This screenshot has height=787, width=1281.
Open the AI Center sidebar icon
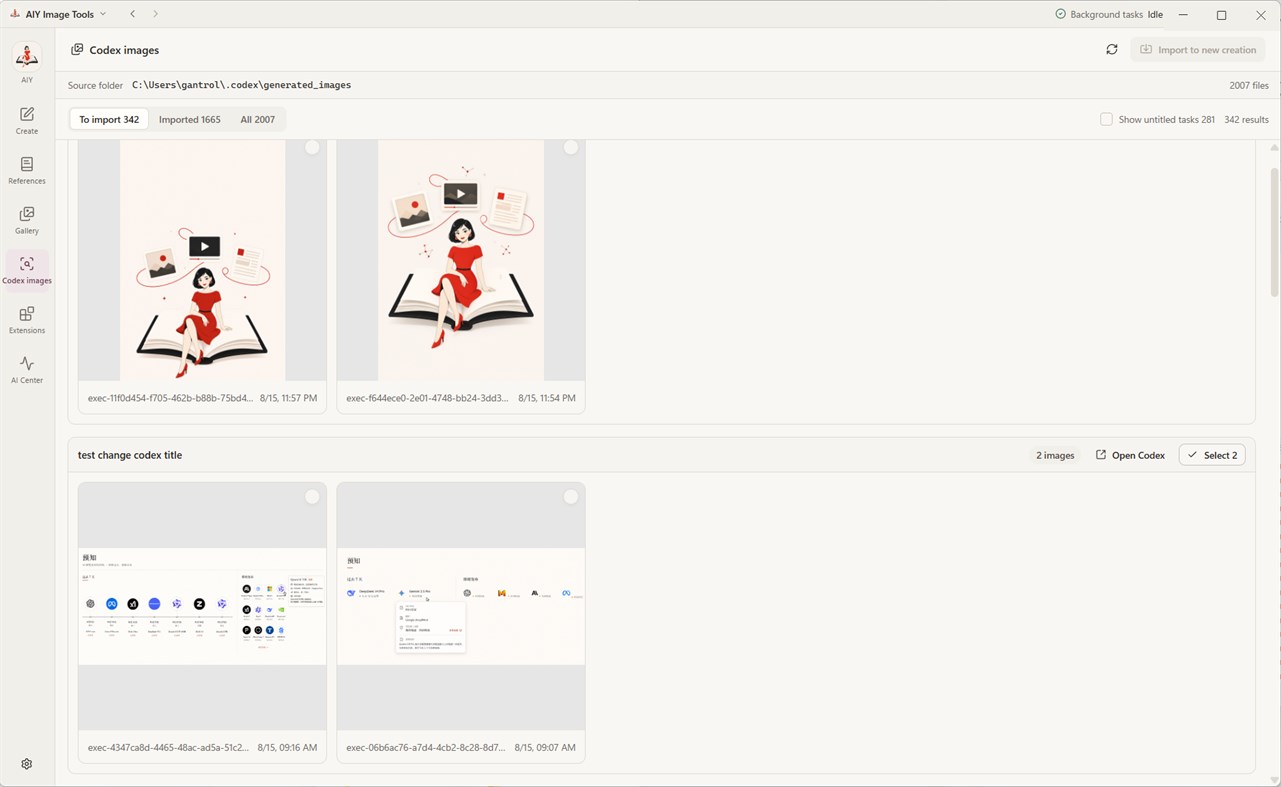coord(27,371)
